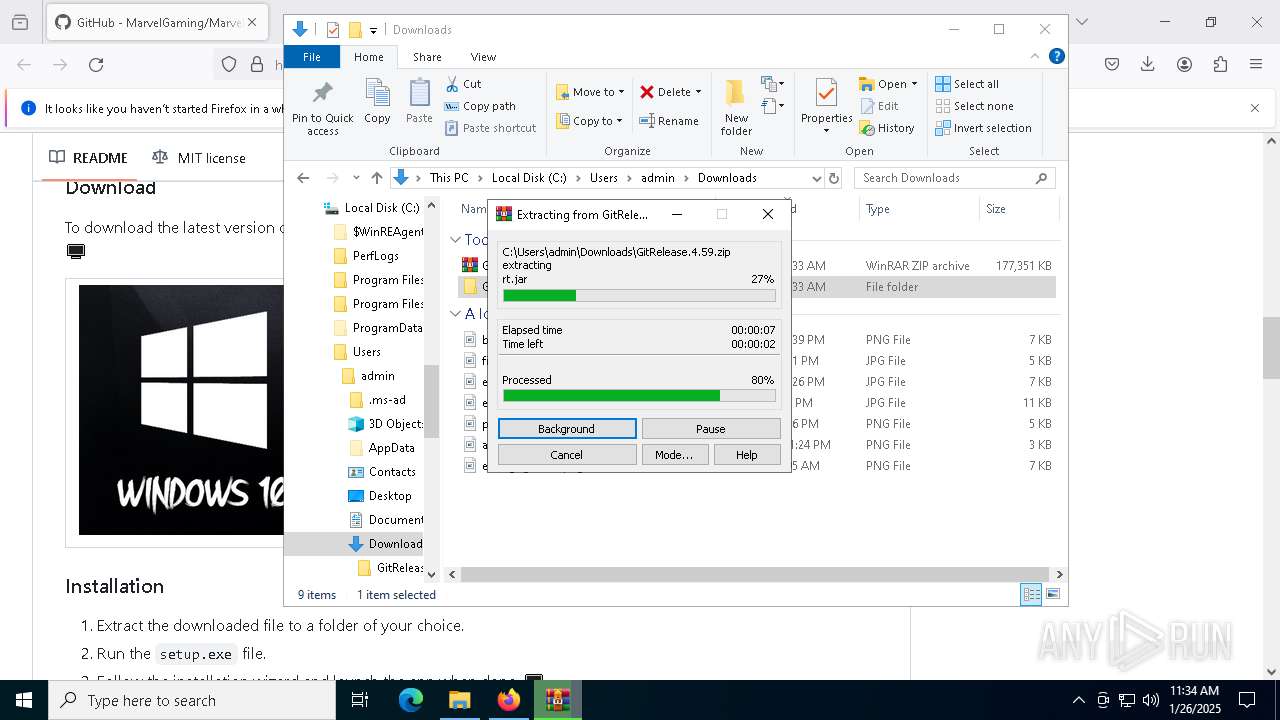The image size is (1280, 720).
Task: Select ProgramData folder in tree
Action: [x=378, y=328]
